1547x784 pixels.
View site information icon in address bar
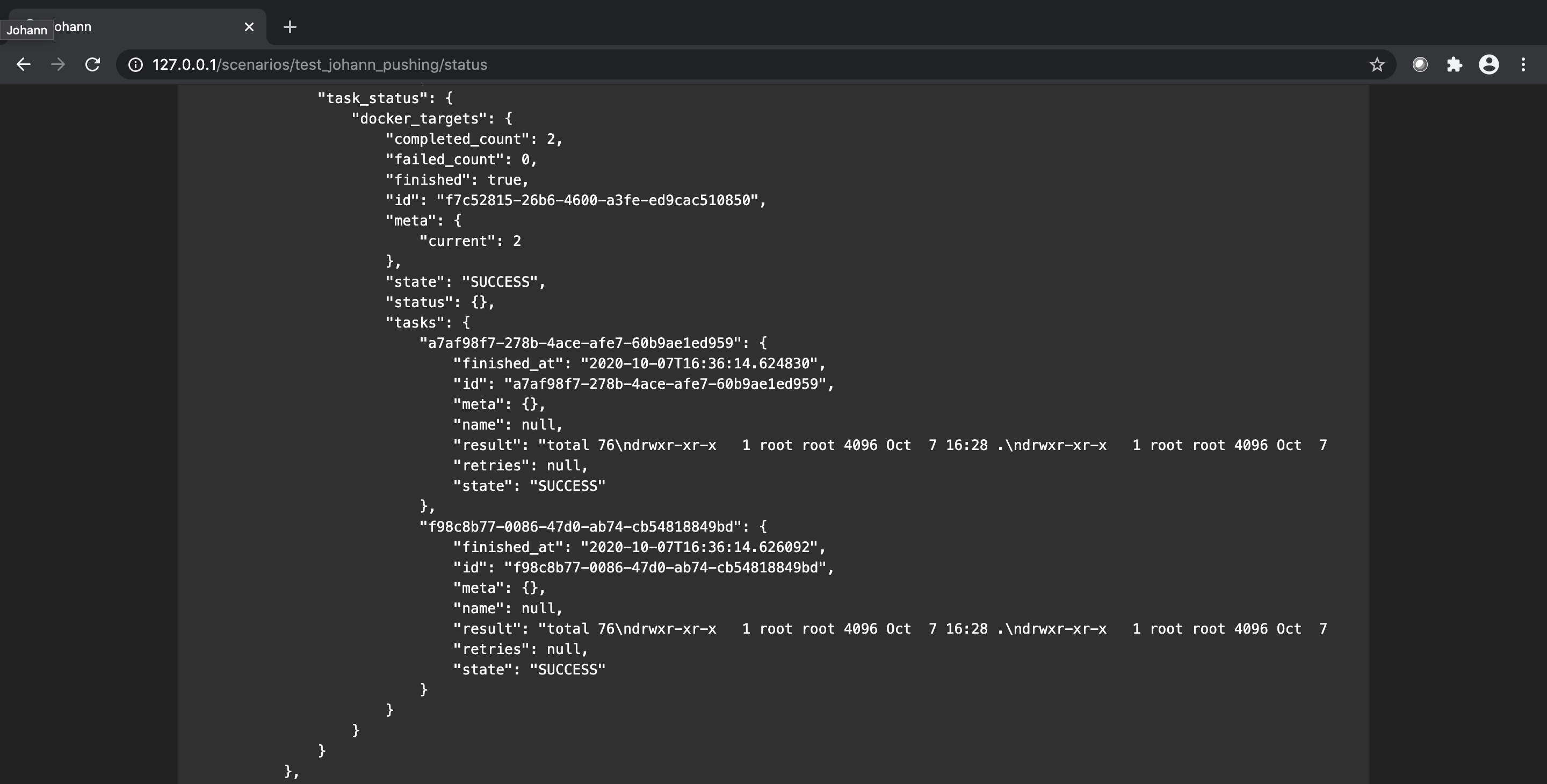point(136,64)
